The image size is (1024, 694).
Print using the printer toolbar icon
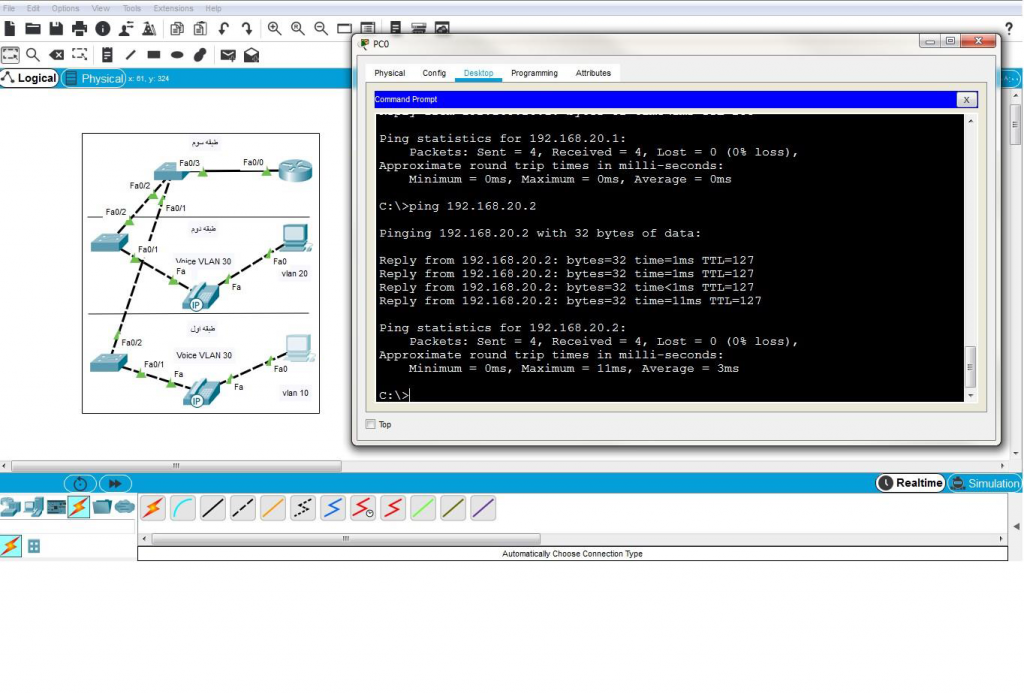coord(79,29)
